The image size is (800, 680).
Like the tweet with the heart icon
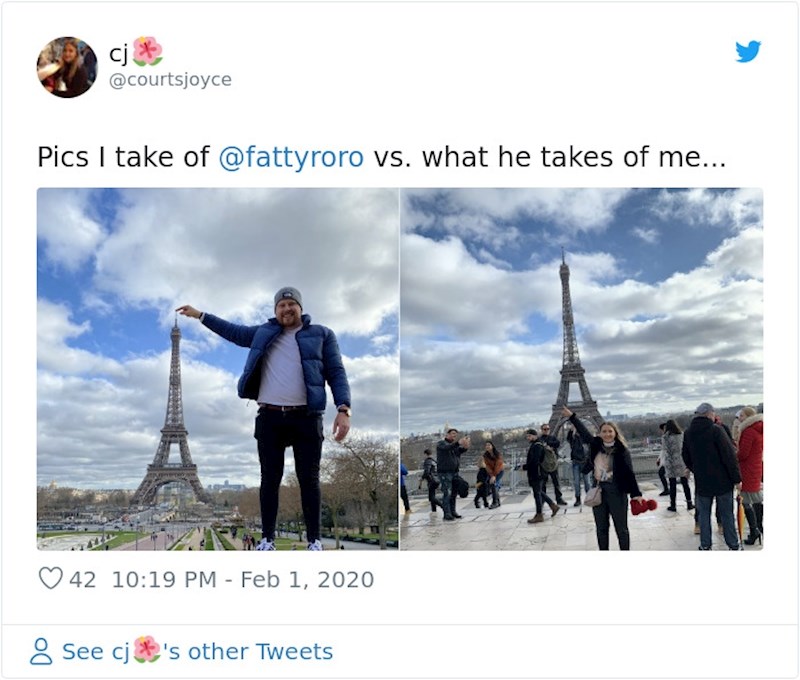(50, 579)
